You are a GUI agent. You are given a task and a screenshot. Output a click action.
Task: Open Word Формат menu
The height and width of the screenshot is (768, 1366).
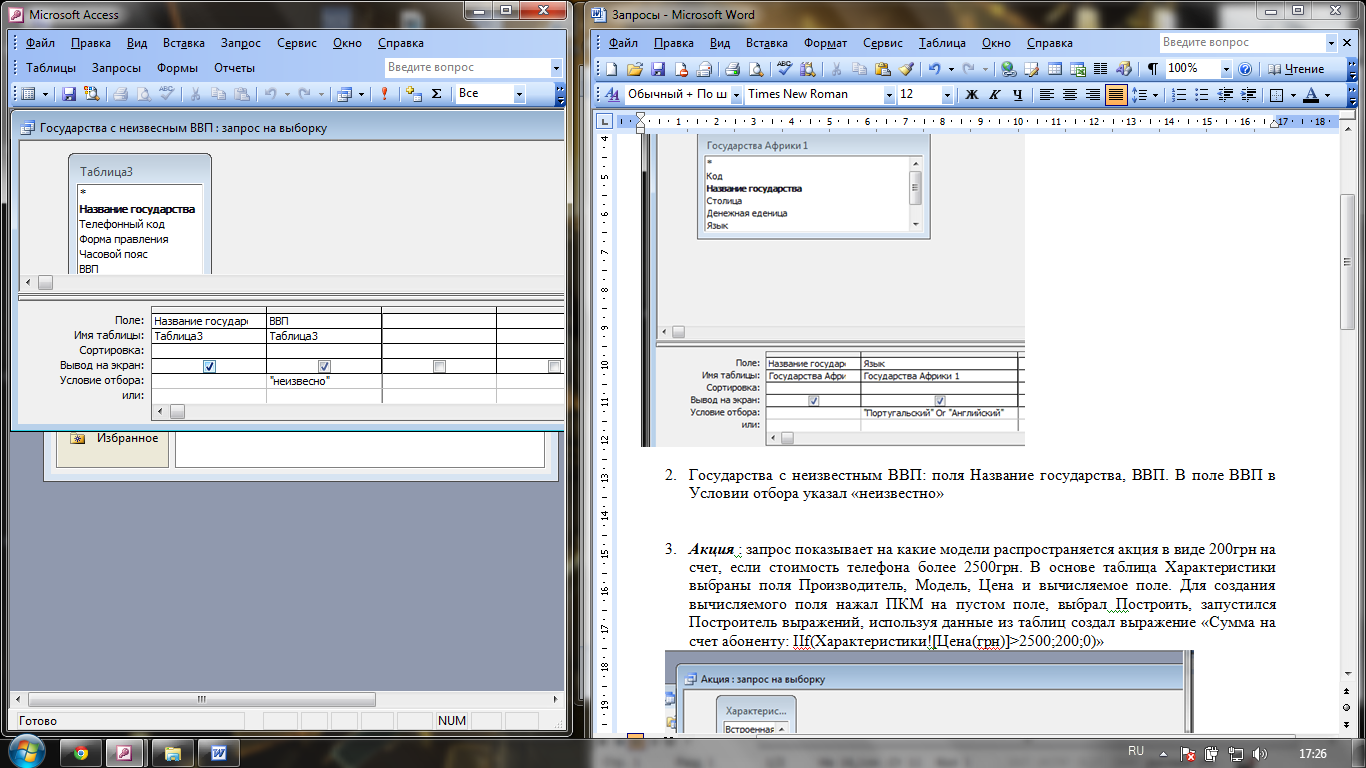825,43
